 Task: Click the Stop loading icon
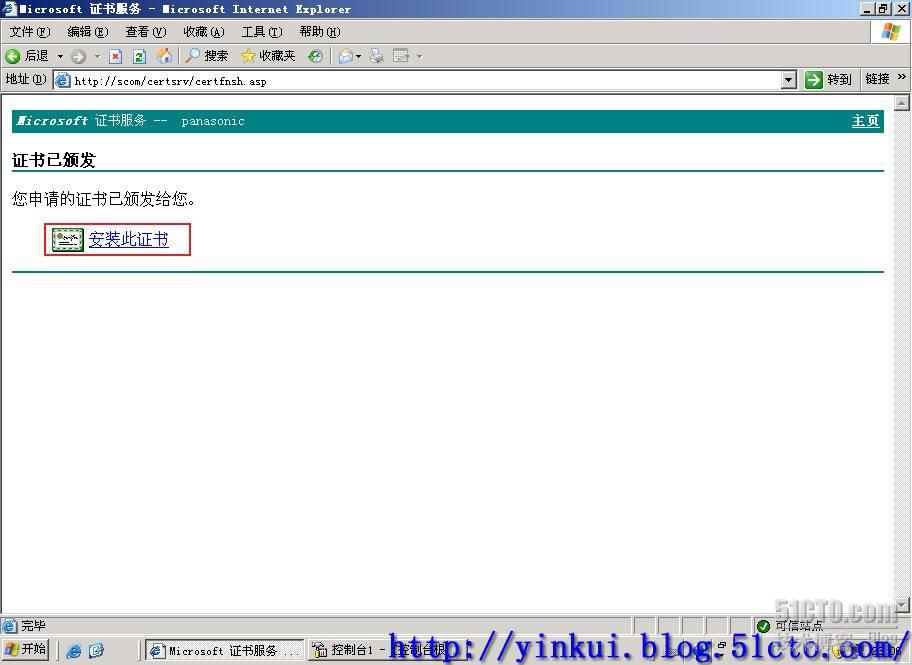tap(115, 56)
